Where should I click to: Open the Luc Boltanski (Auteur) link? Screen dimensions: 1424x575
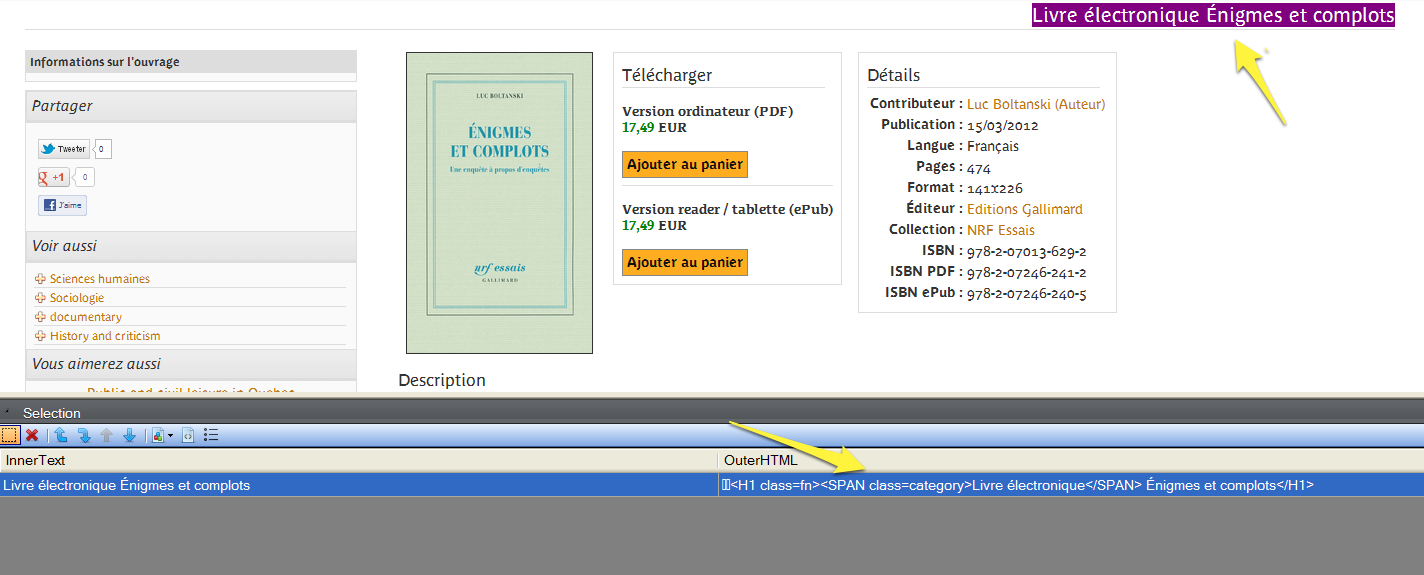coord(1035,104)
